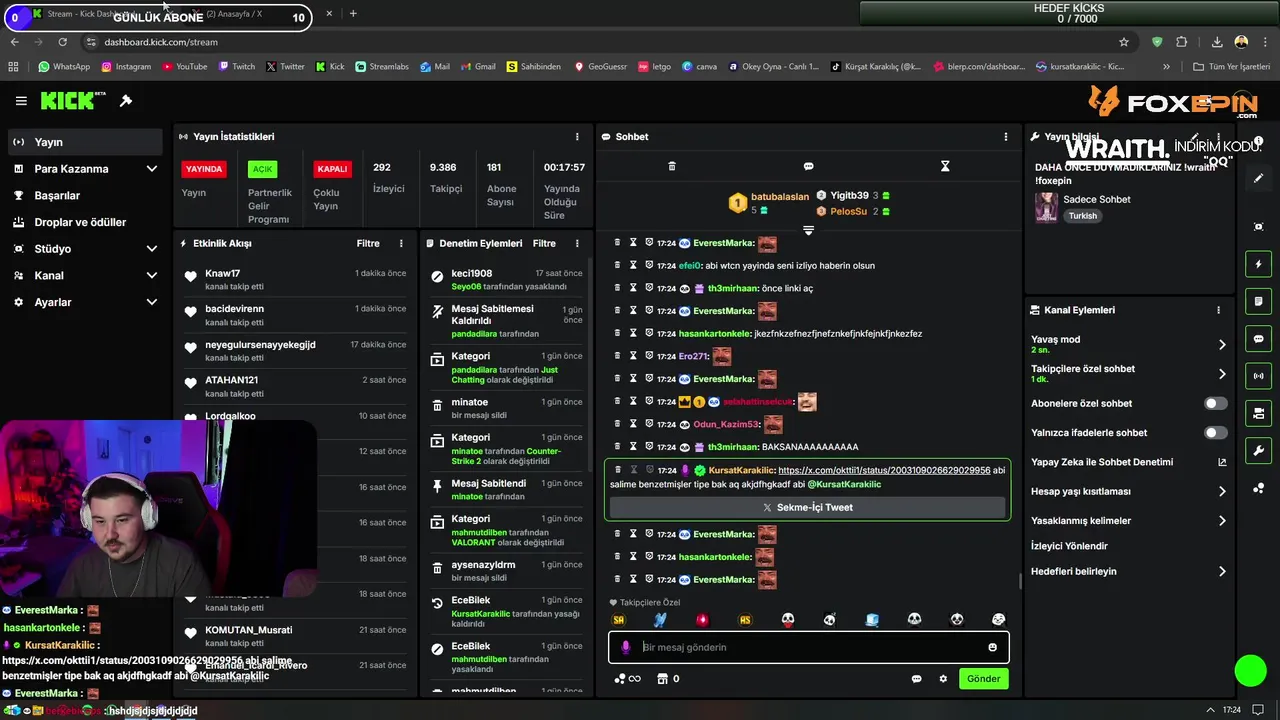Open Sohbet panel three-dot options
1280x720 pixels.
click(1006, 137)
